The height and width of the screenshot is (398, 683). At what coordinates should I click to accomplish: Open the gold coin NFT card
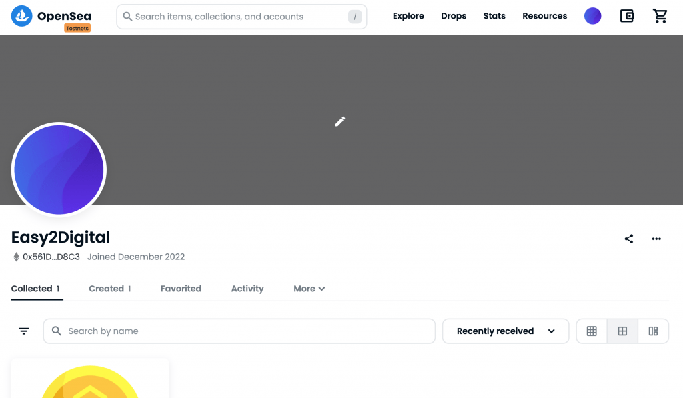90,378
